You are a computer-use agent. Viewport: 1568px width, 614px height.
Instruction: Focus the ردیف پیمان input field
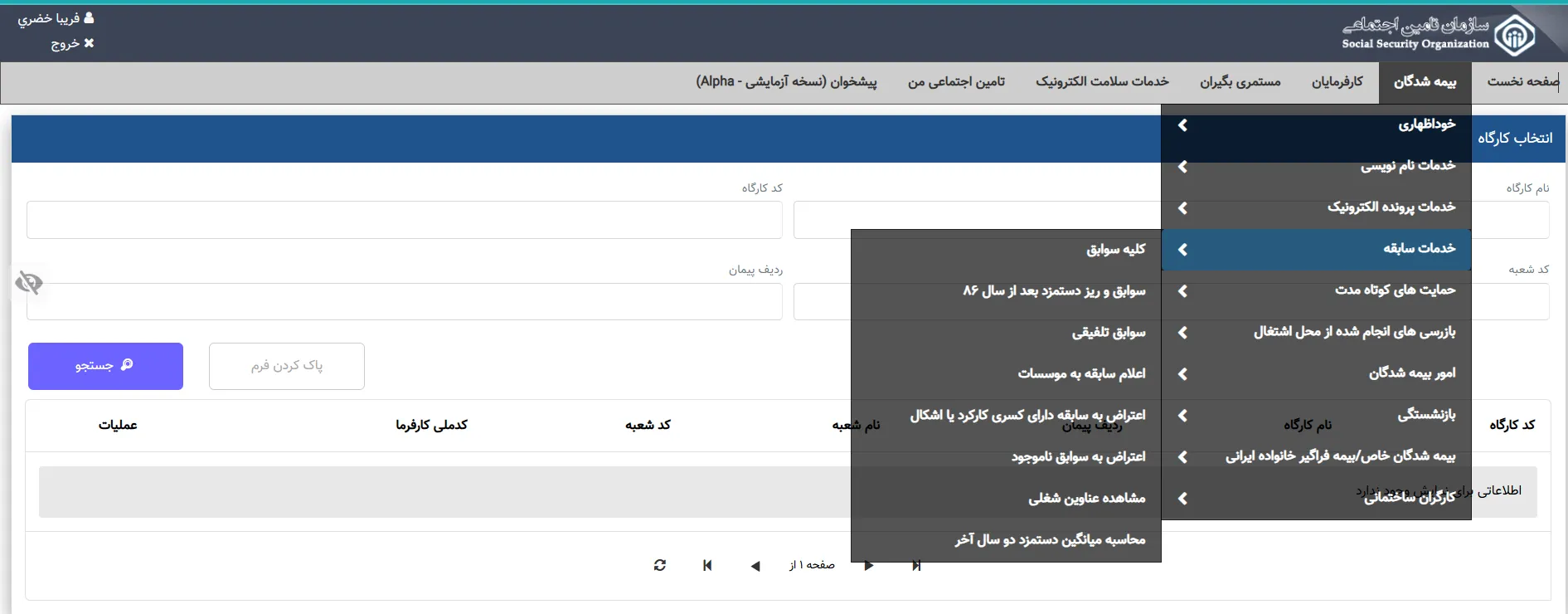point(405,301)
